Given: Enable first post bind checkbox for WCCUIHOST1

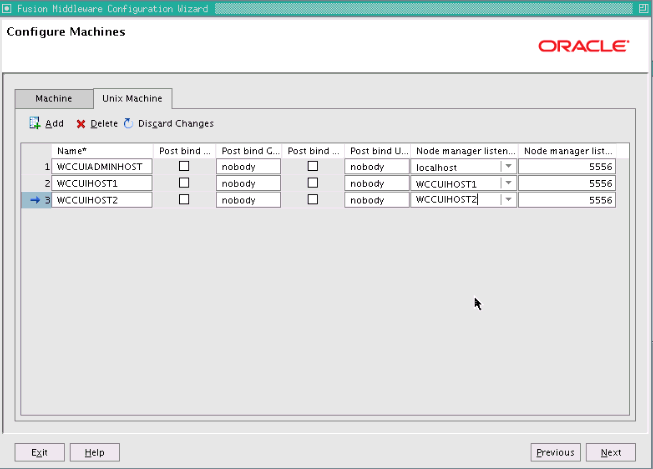Looking at the screenshot, I should click(x=184, y=183).
